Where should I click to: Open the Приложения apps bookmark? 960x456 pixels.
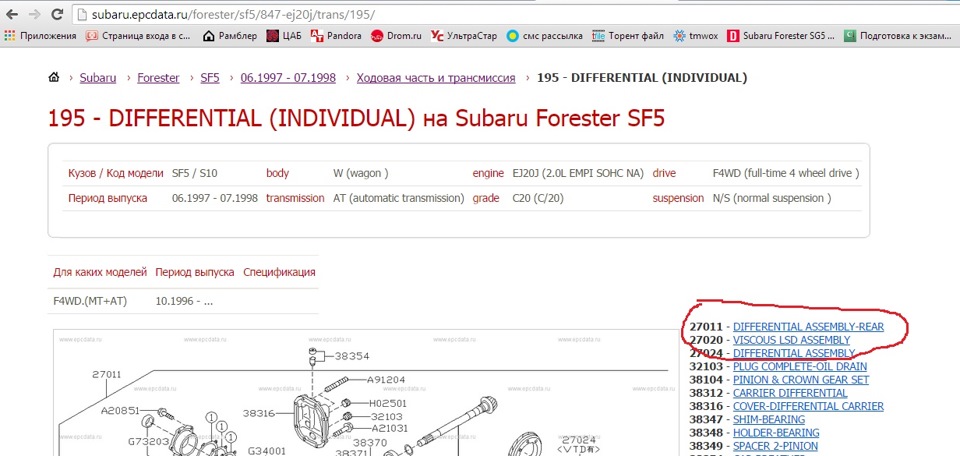[40, 36]
